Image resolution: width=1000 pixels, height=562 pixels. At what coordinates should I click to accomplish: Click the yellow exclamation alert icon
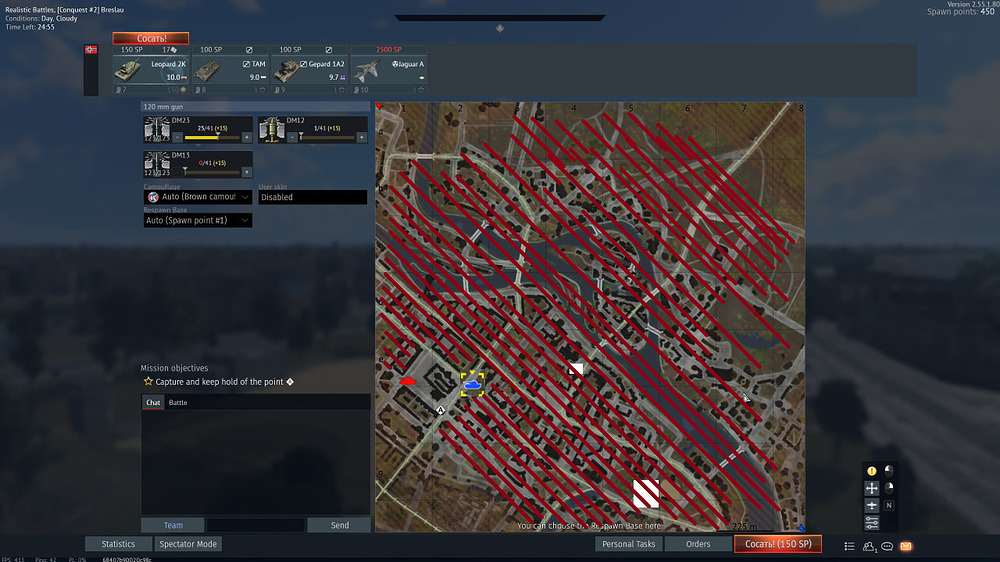[x=871, y=470]
